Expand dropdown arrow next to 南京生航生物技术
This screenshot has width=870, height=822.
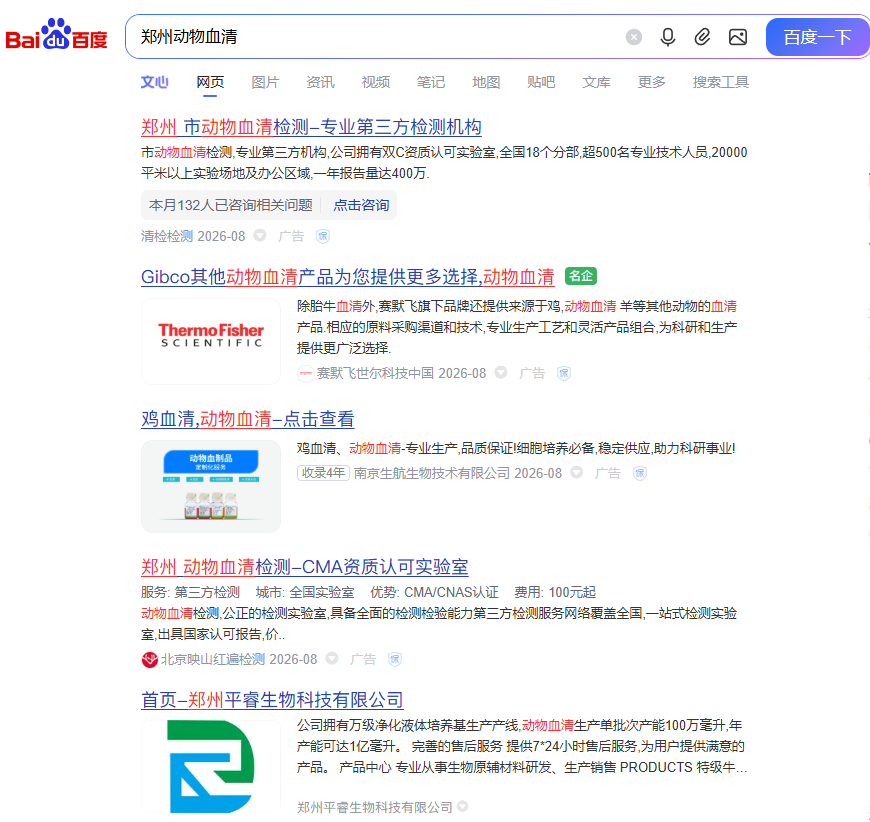[x=577, y=472]
